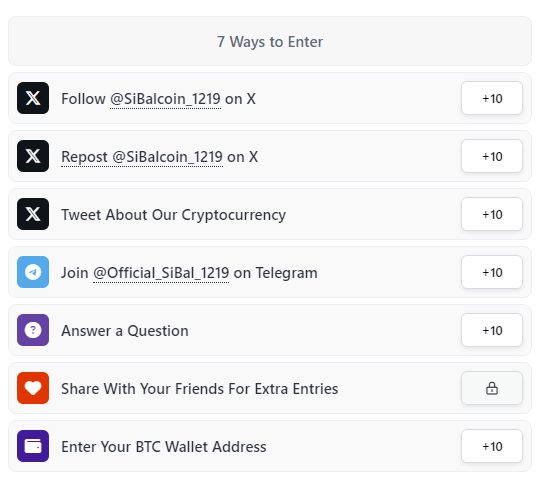Claim +10 for BTC Wallet Address entry
540x478 pixels.
492,446
